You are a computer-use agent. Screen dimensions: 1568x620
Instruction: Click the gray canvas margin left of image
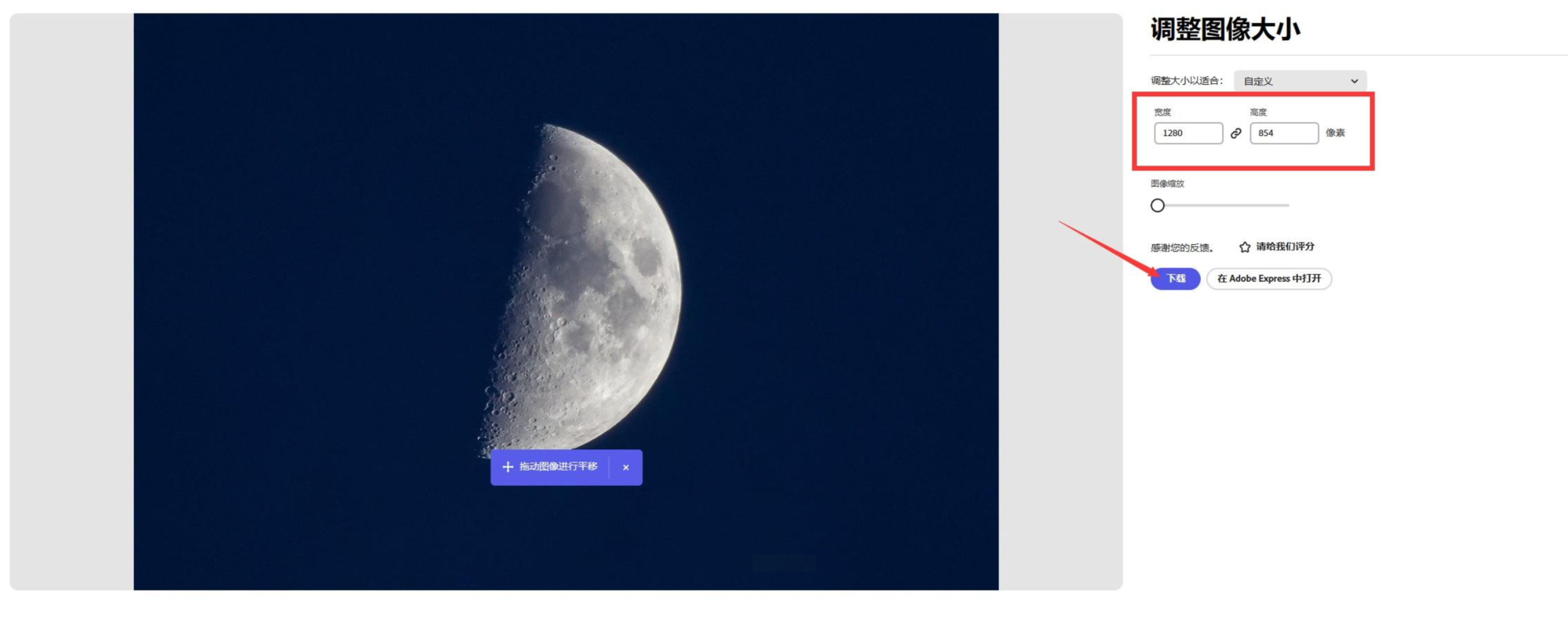72,302
